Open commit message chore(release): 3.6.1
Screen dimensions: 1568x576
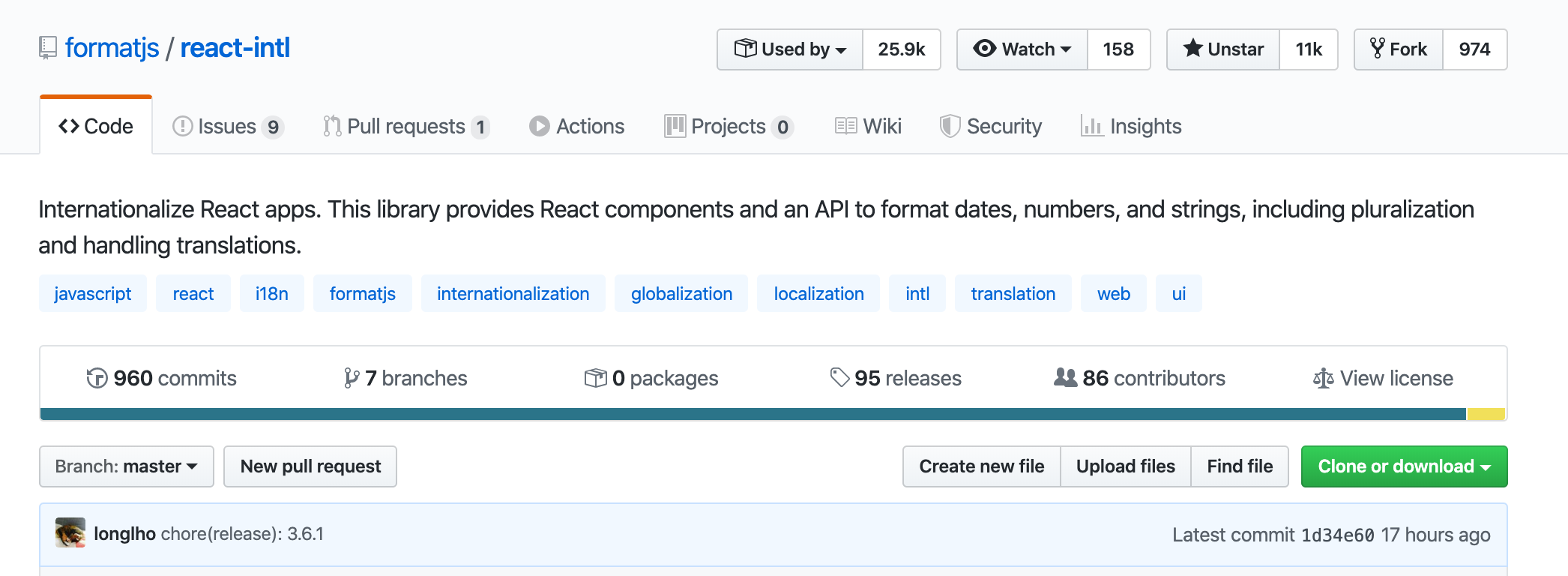[x=243, y=534]
